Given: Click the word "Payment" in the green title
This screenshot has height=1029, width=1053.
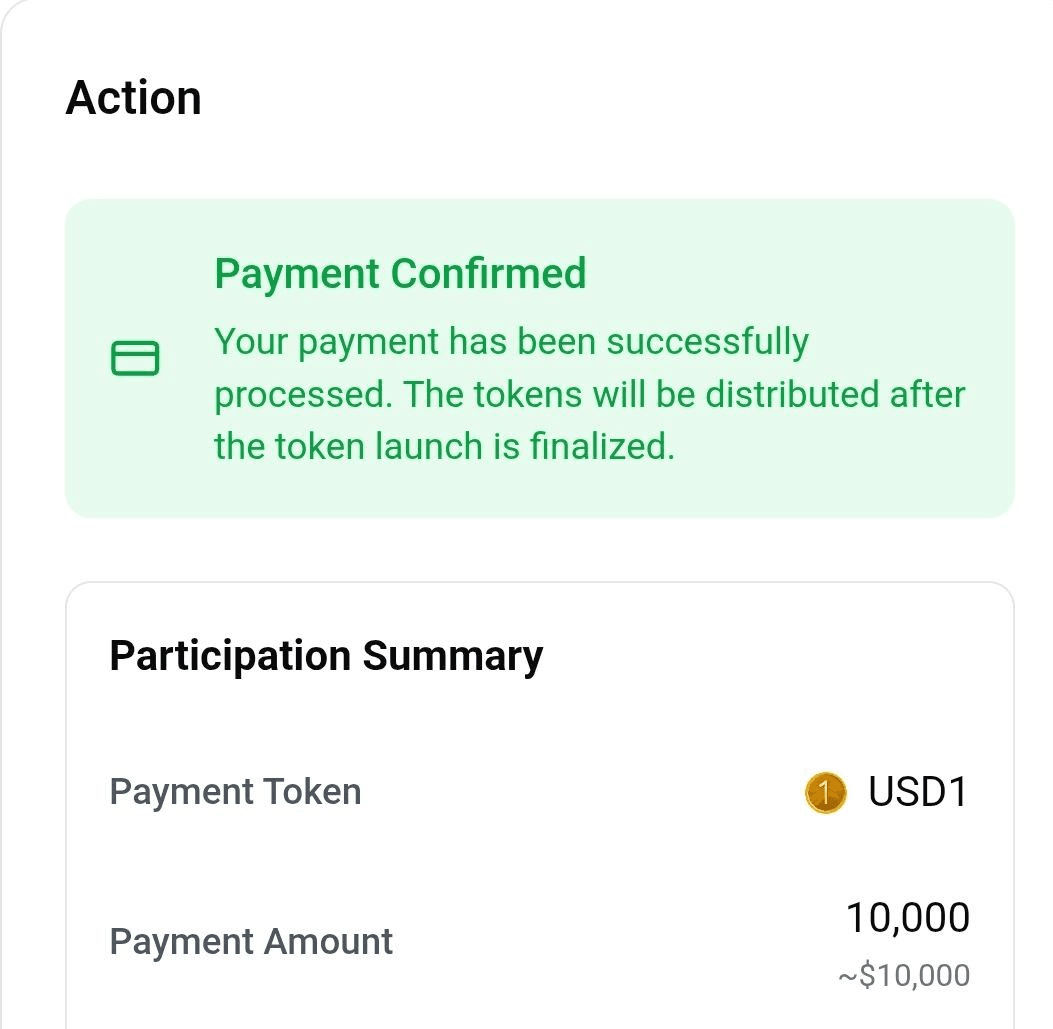Looking at the screenshot, I should click(x=297, y=274).
